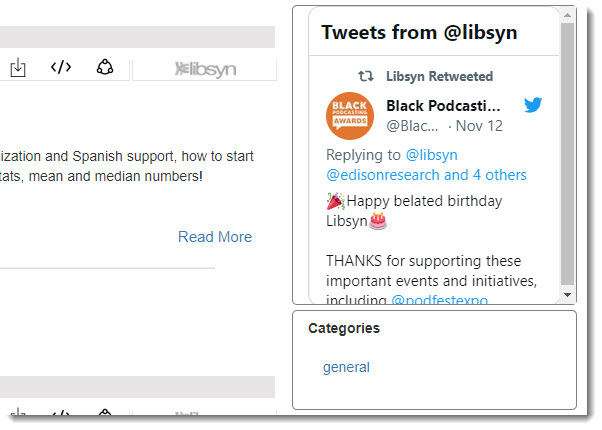Open Black Podcasting Awards avatar
Screen dimensions: 602x430
click(x=350, y=116)
